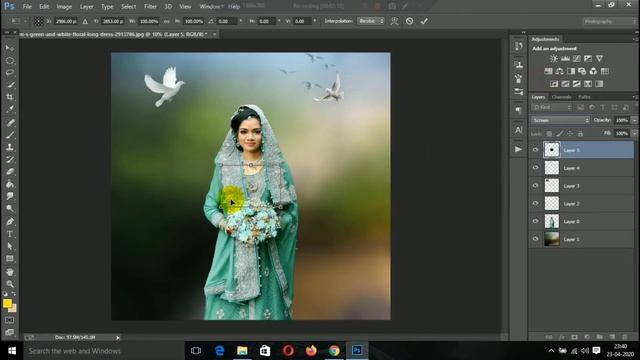The image size is (640, 360).
Task: Select the Move tool
Action: (9, 48)
